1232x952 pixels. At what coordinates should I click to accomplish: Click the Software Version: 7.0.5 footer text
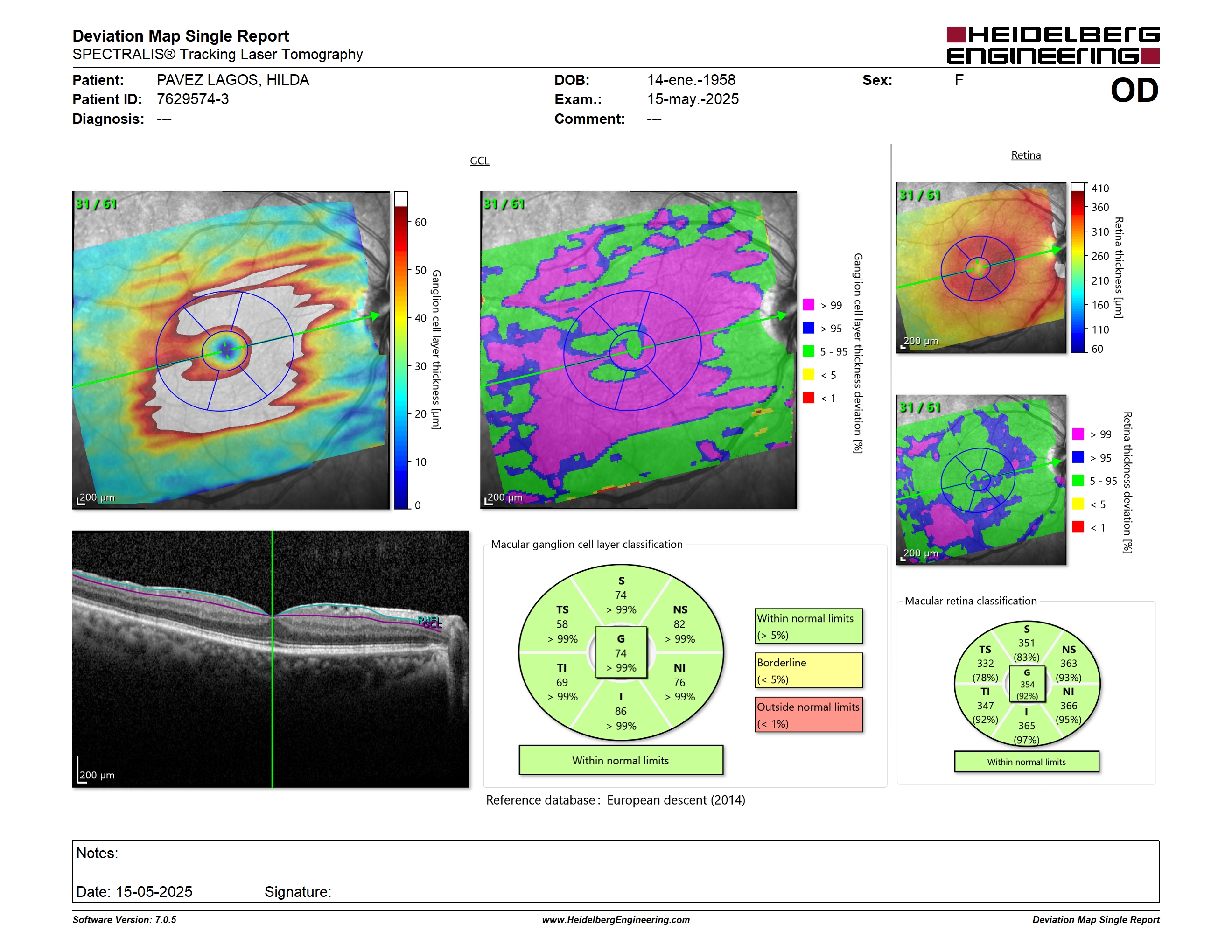124,919
